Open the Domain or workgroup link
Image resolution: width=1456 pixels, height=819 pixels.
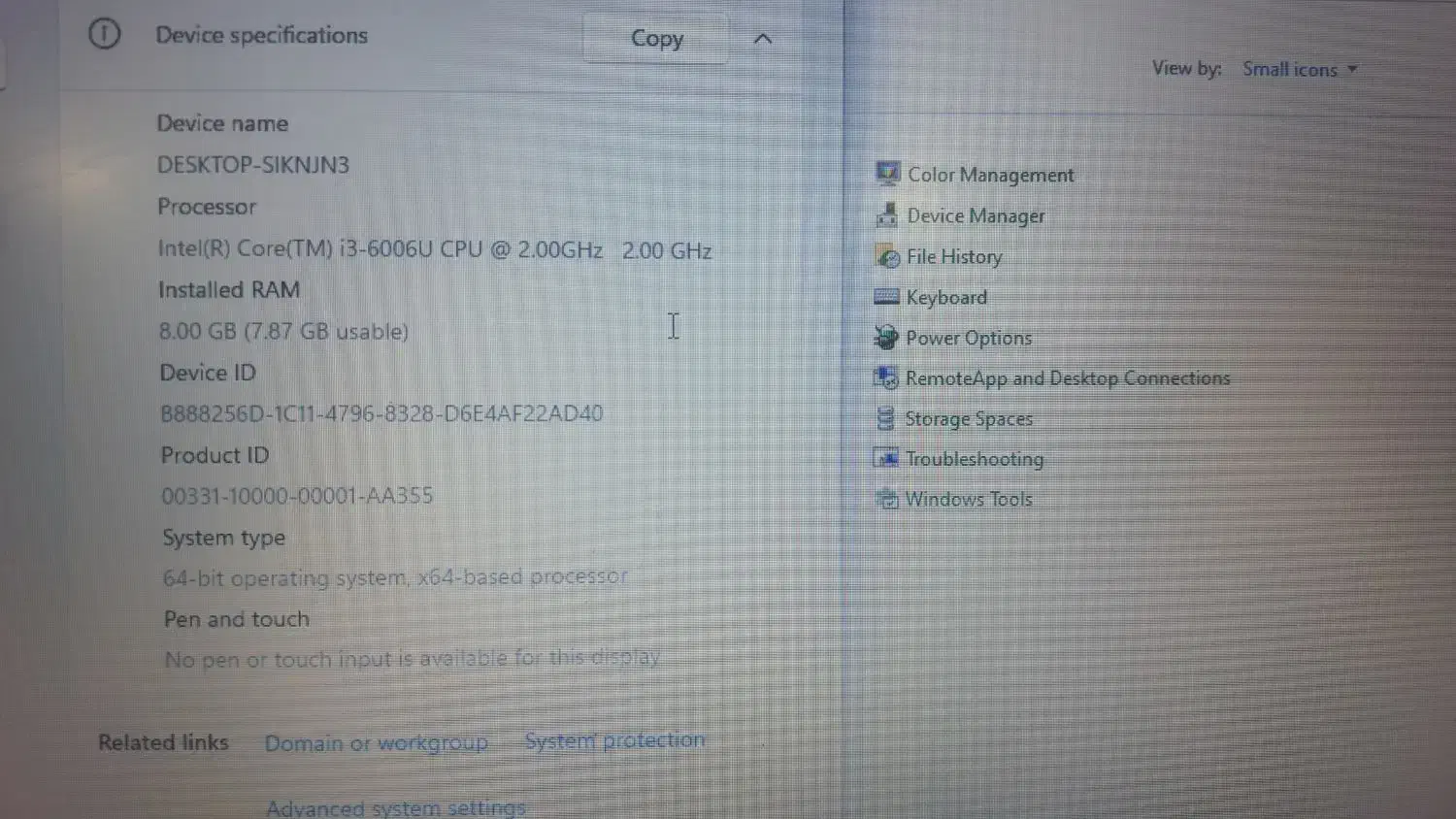pos(377,743)
